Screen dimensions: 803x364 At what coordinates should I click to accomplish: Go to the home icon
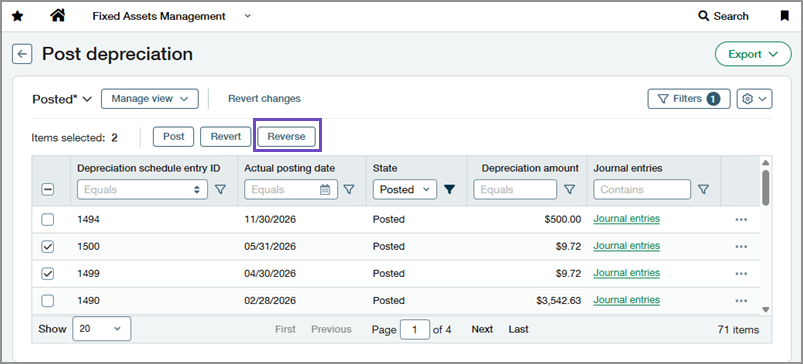pos(58,16)
